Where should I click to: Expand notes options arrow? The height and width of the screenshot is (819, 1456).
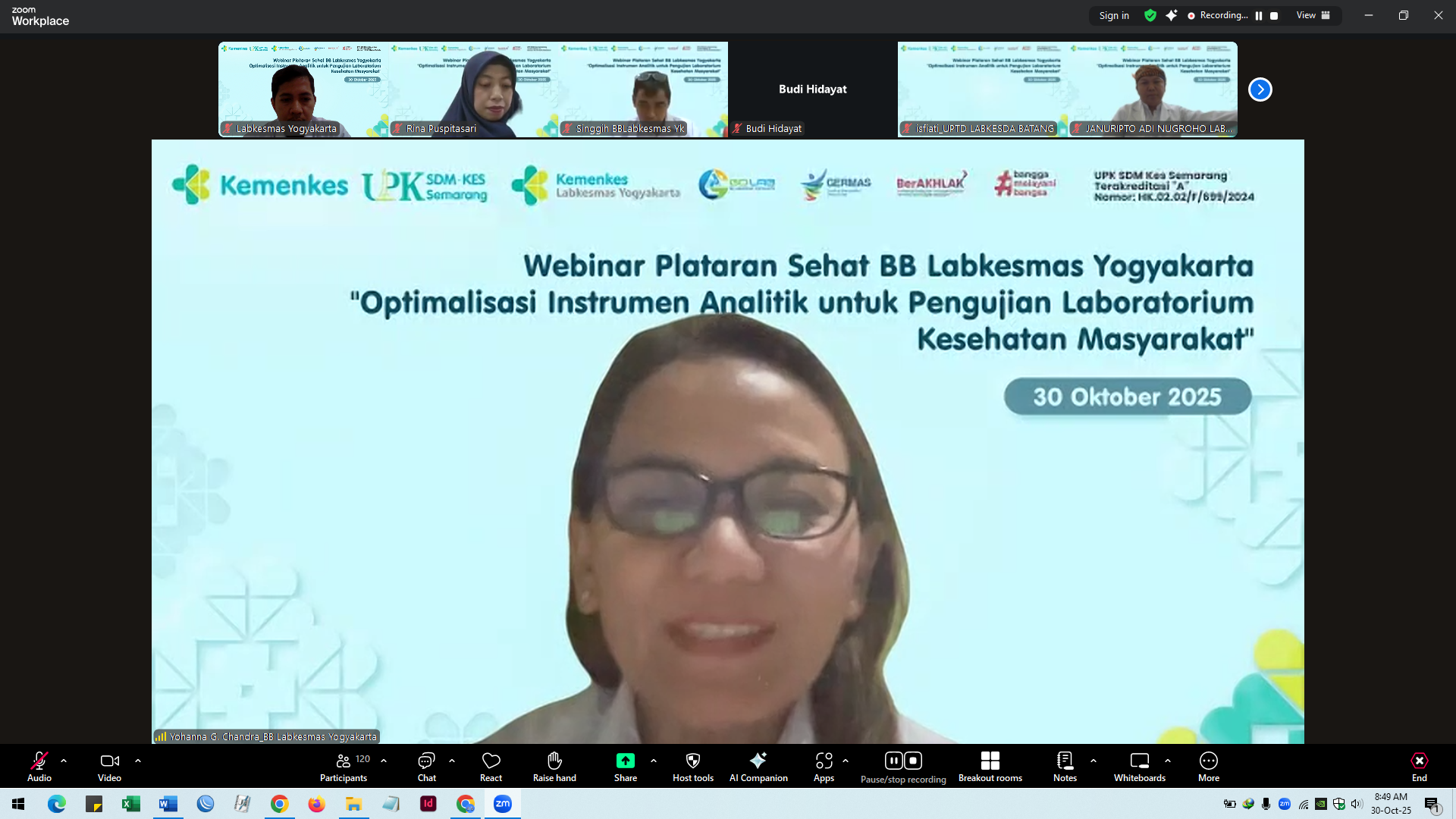[x=1094, y=761]
